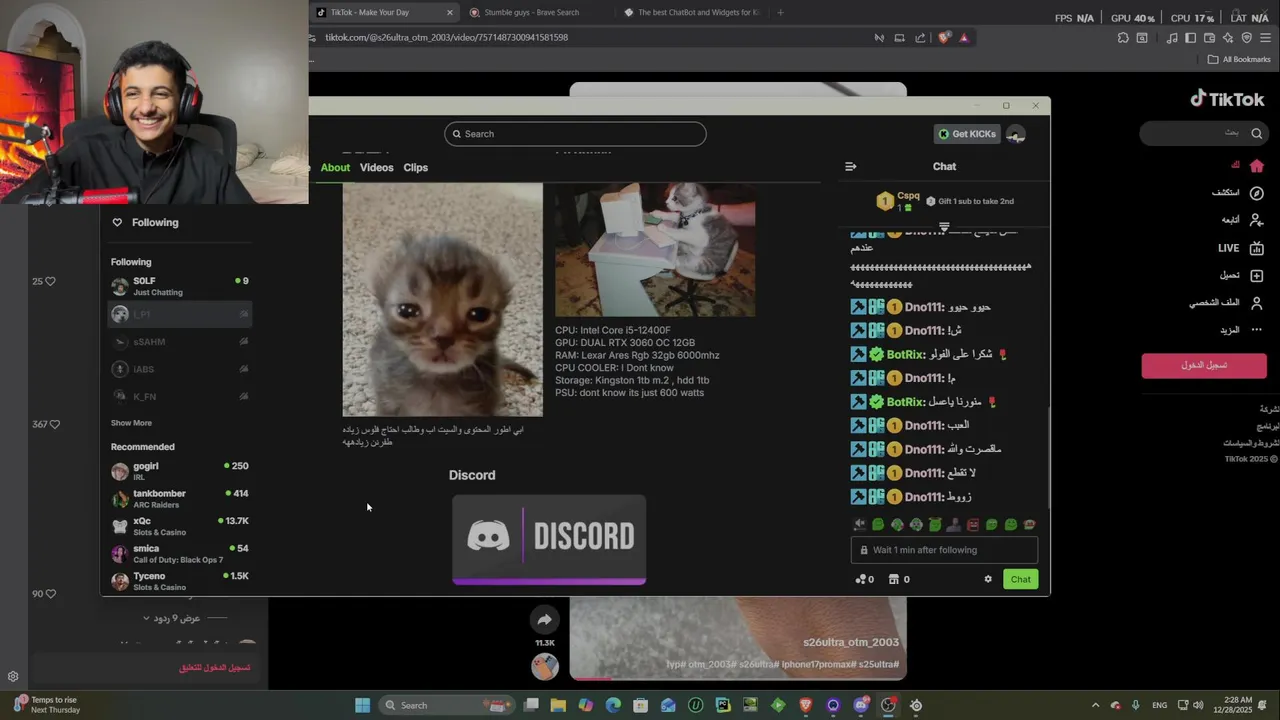Open the tankbomber ARC Raiders channel
The height and width of the screenshot is (720, 1280).
(179, 498)
